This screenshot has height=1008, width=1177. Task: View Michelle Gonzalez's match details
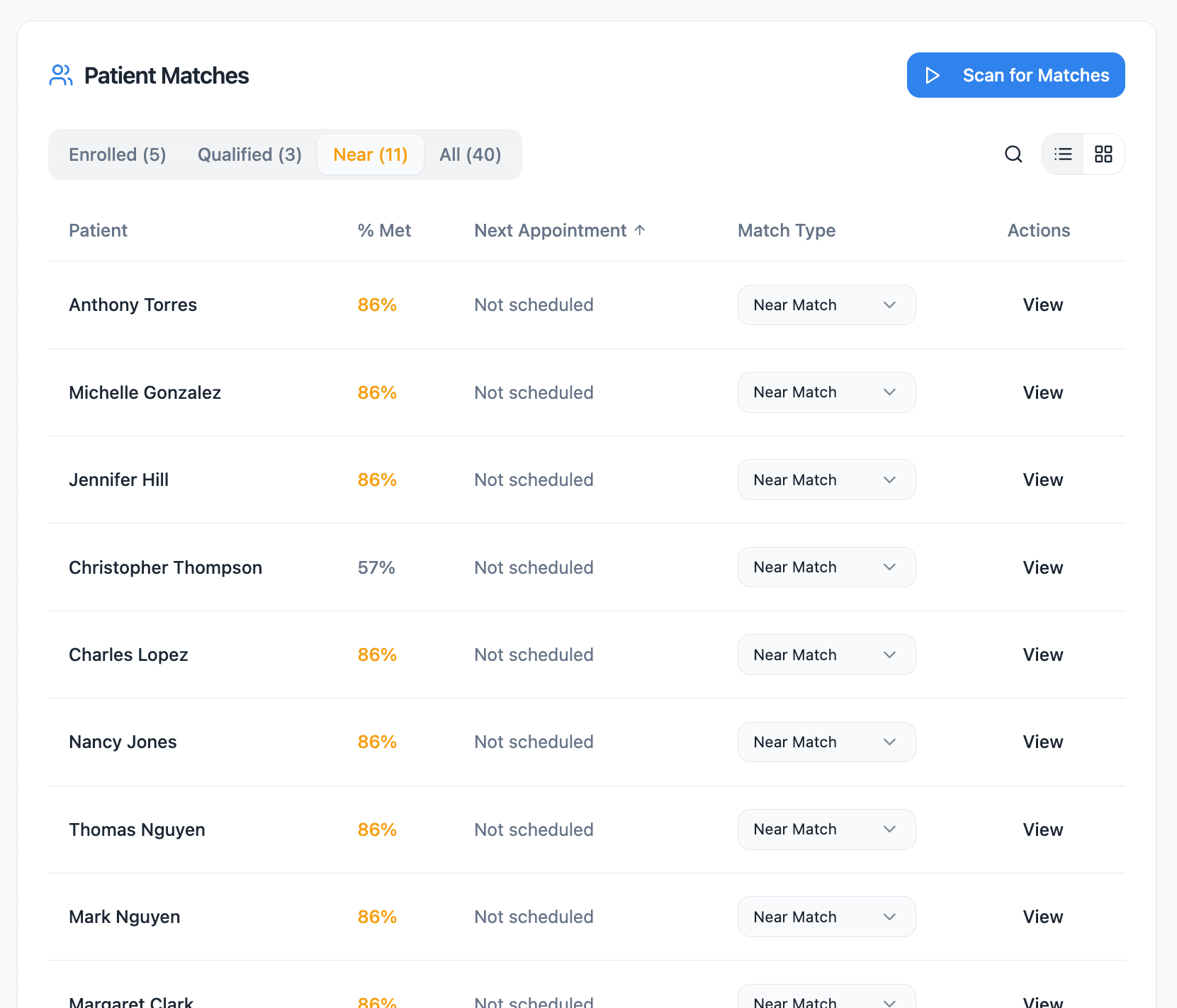(x=1043, y=392)
